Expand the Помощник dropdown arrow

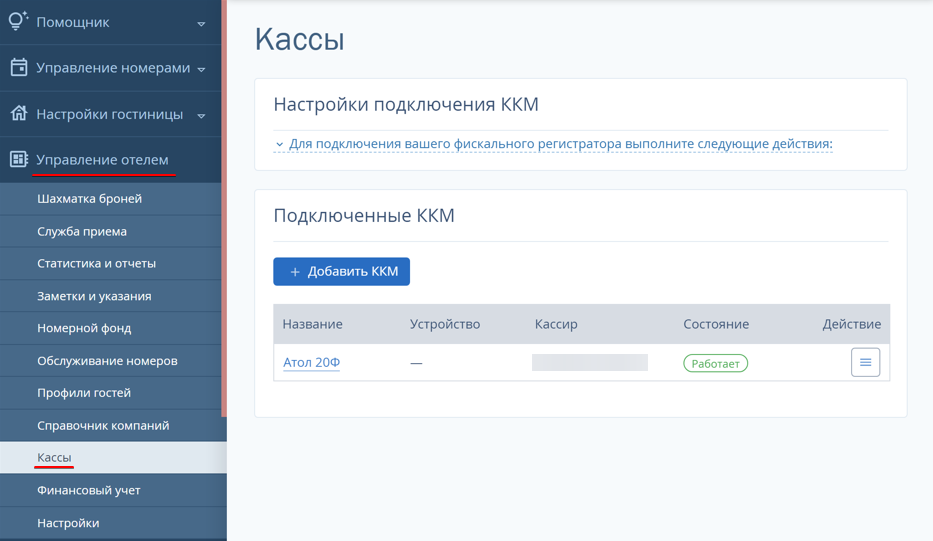tap(201, 24)
